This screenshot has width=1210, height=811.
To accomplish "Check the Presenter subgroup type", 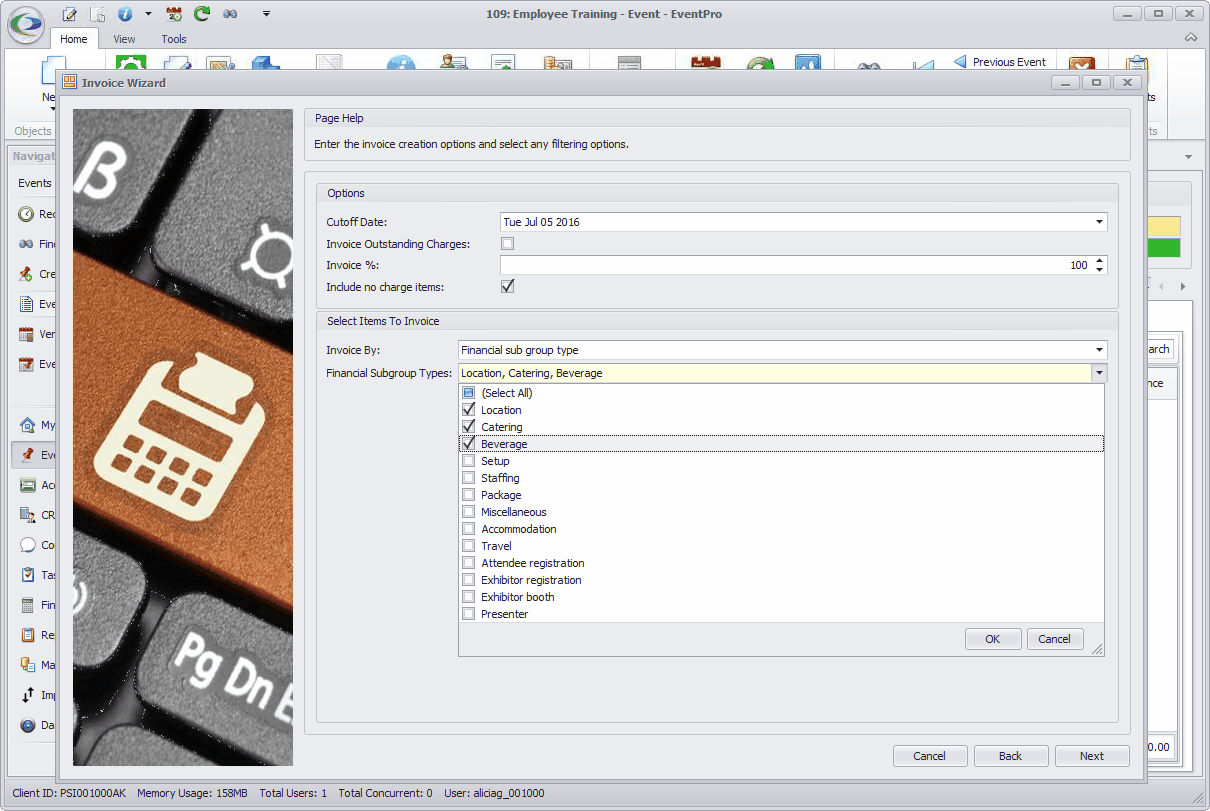I will pyautogui.click(x=468, y=614).
